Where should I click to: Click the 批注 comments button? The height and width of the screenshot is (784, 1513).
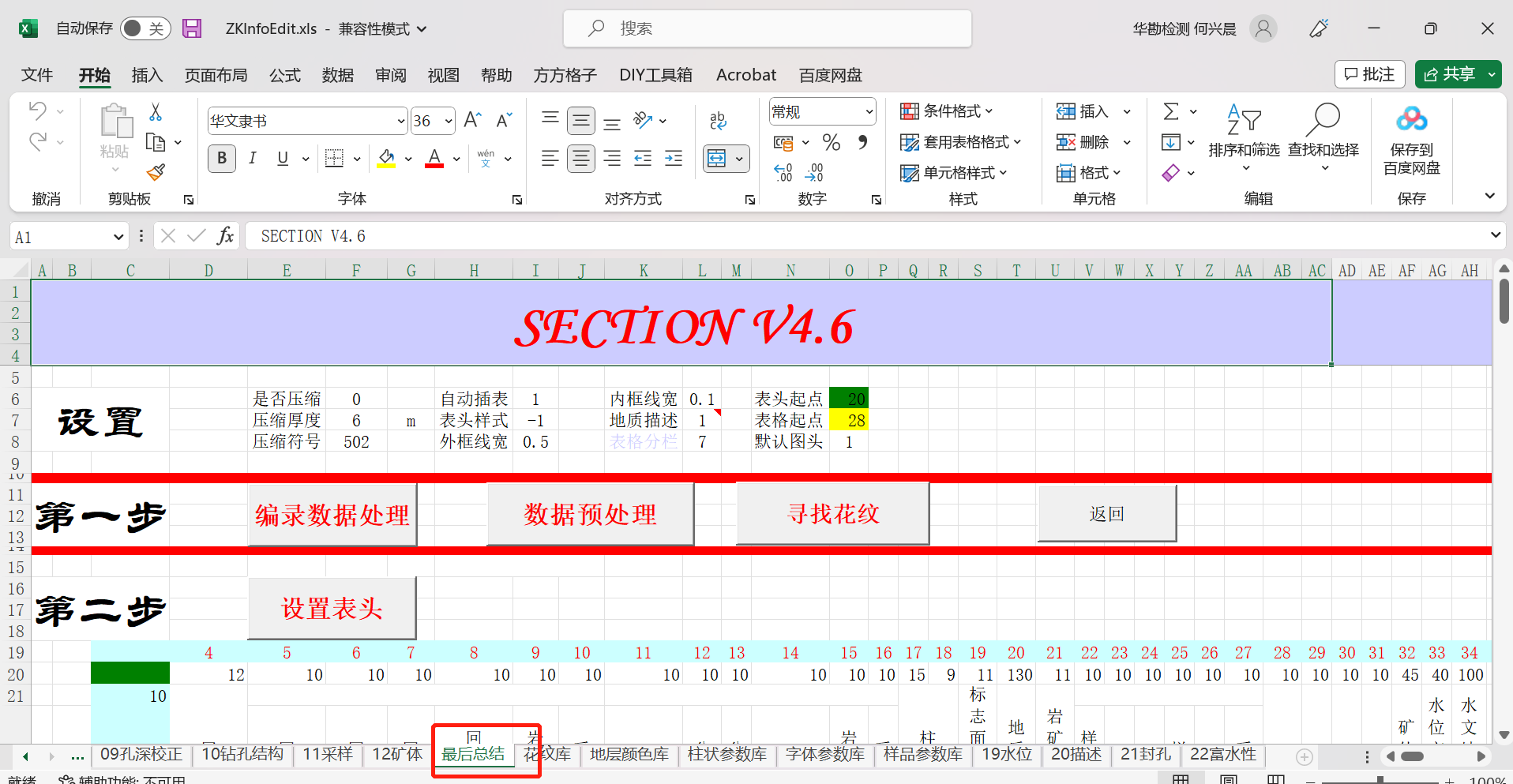pyautogui.click(x=1370, y=74)
